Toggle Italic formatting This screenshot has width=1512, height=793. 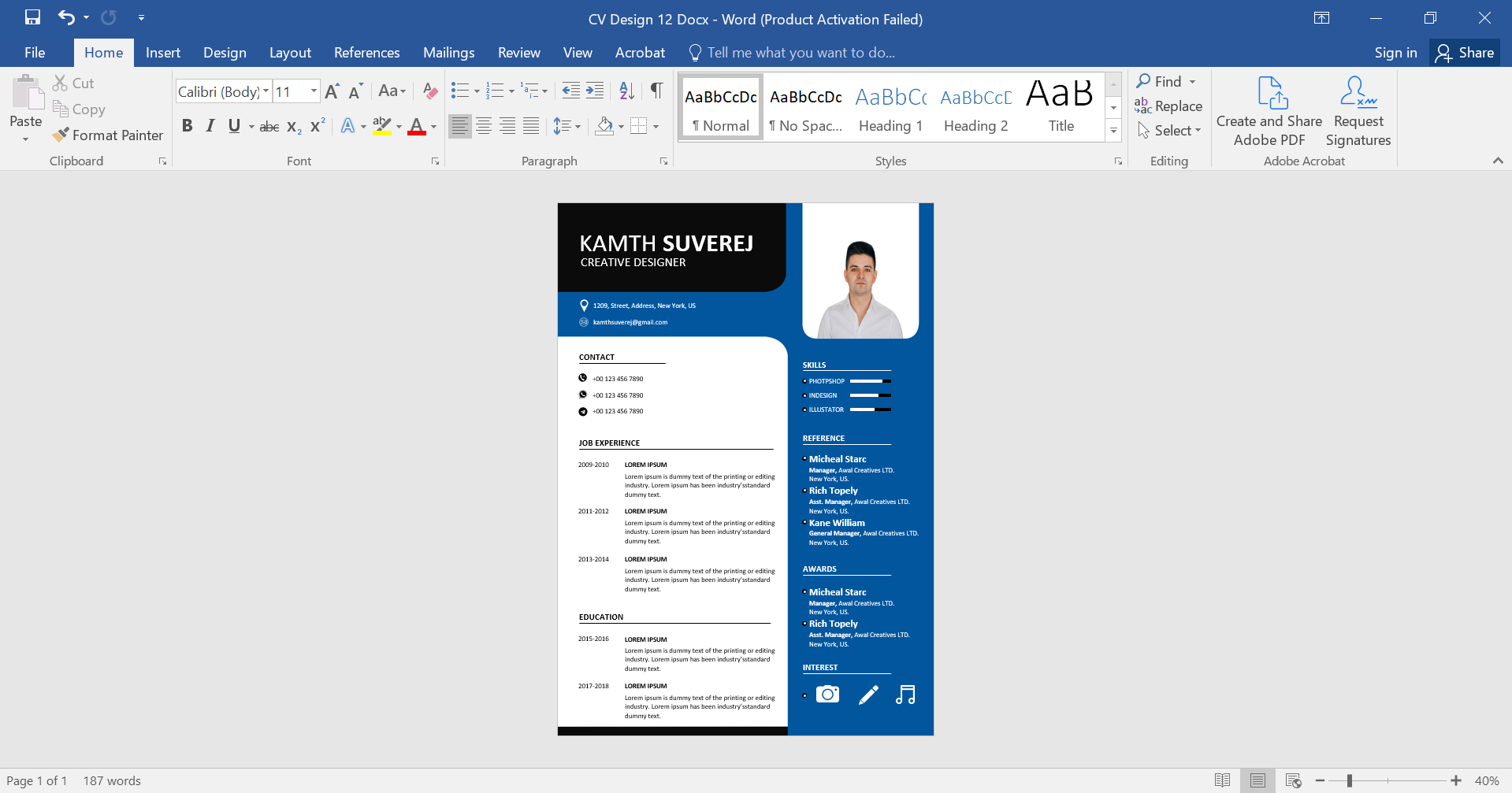(210, 125)
